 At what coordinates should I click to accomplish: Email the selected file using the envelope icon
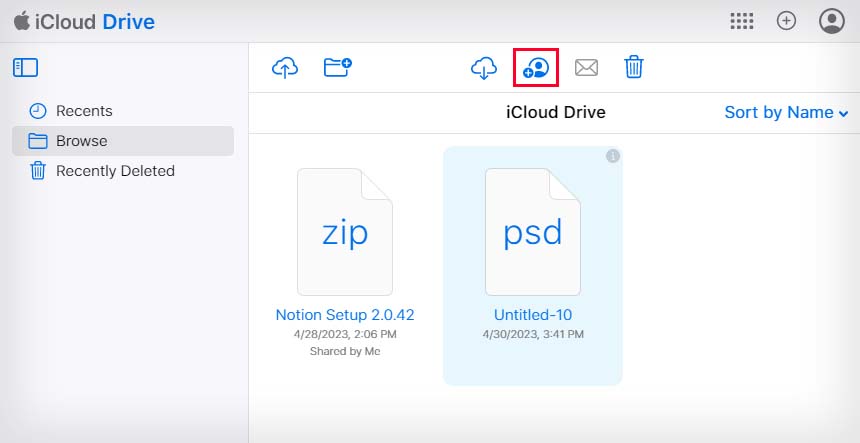click(x=586, y=68)
